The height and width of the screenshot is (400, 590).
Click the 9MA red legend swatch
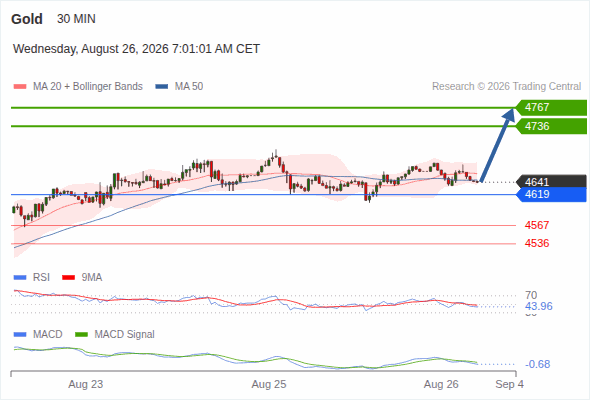(x=68, y=278)
